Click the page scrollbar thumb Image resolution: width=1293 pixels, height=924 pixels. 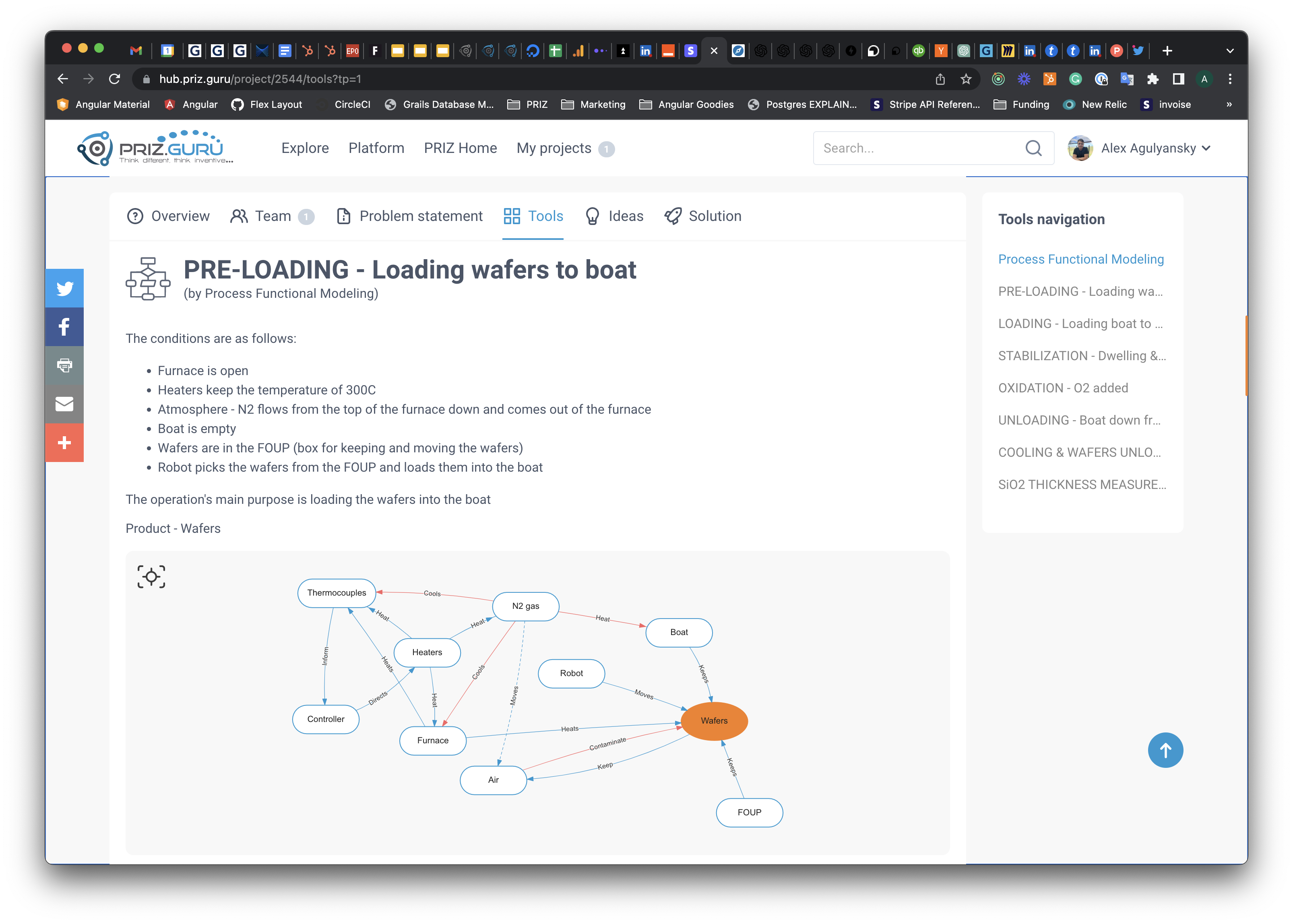[1246, 356]
